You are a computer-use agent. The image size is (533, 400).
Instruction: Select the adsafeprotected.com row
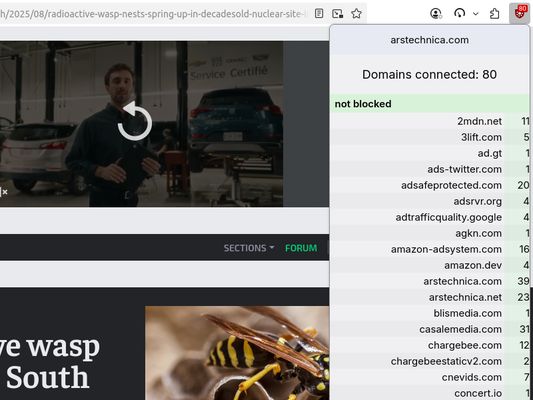(x=429, y=185)
